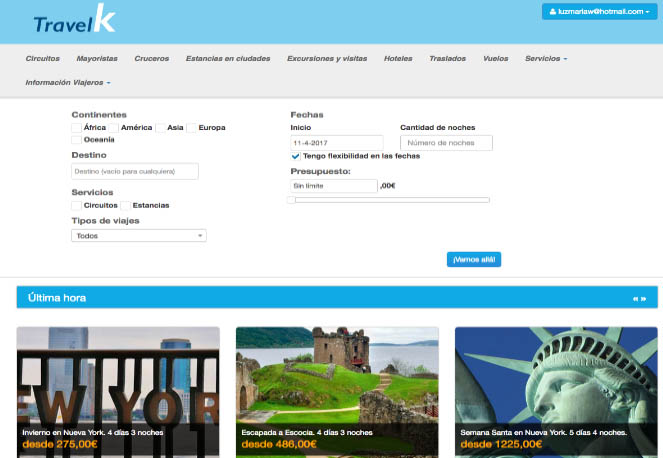Image resolution: width=663 pixels, height=458 pixels.
Task: Go to next Última hora offers arrow
Action: click(644, 298)
